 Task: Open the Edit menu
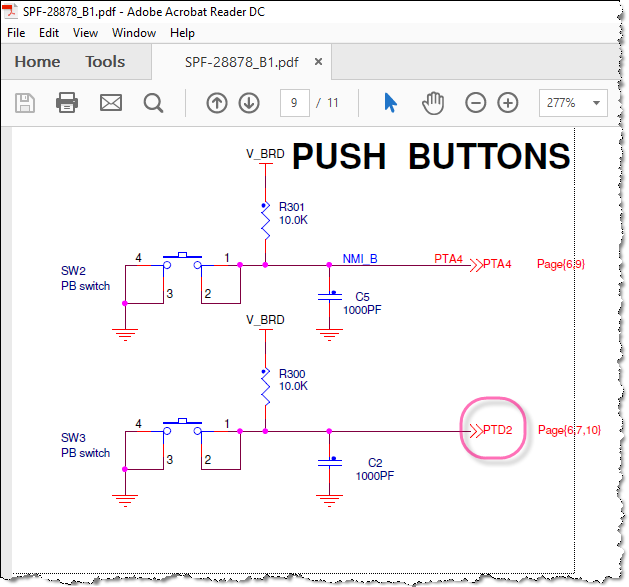(x=49, y=33)
